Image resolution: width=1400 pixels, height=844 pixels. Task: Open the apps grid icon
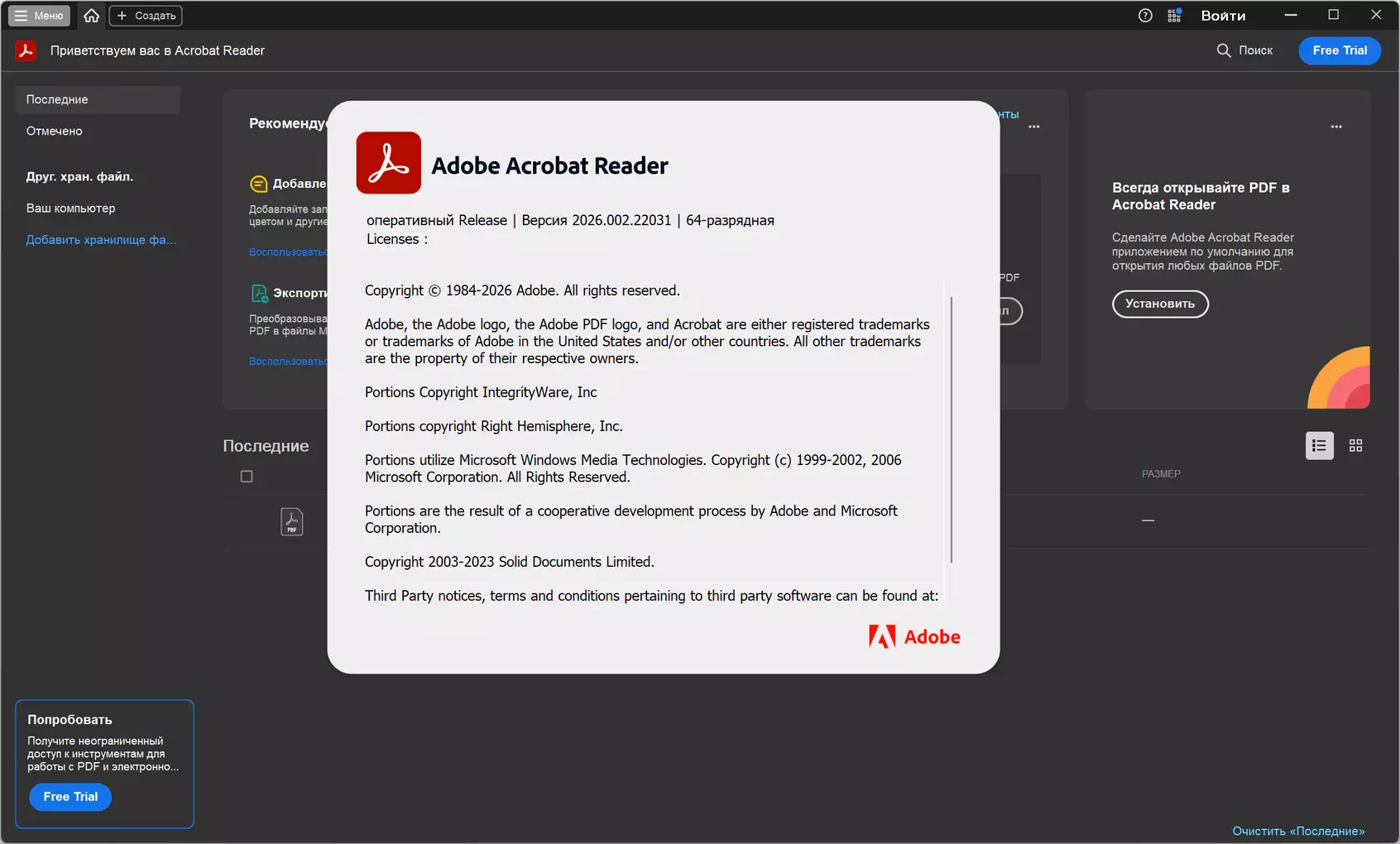(x=1174, y=16)
